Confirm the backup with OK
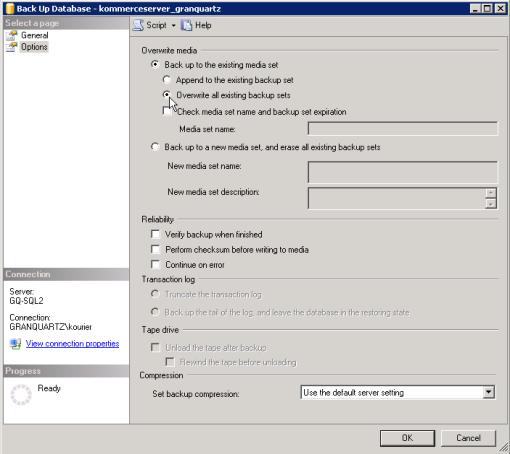Viewport: 510px width, 454px height. pyautogui.click(x=407, y=438)
